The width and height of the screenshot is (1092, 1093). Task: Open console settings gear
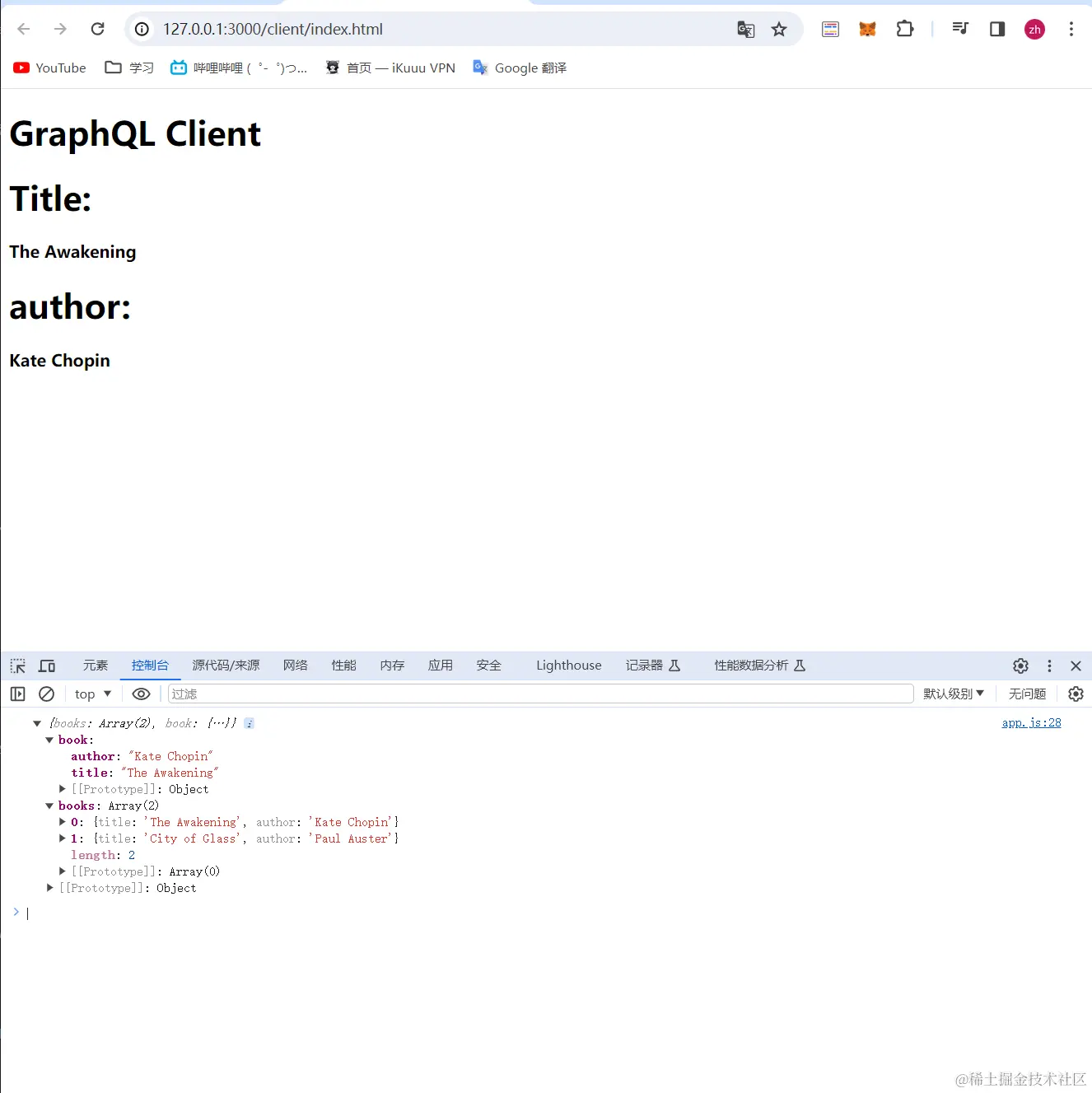(x=1076, y=694)
